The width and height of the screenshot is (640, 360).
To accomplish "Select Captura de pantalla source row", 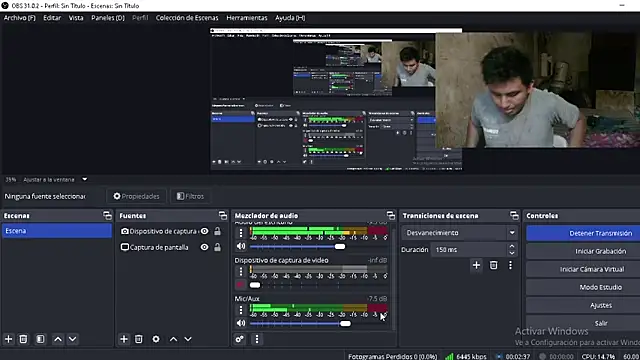I will [x=172, y=247].
